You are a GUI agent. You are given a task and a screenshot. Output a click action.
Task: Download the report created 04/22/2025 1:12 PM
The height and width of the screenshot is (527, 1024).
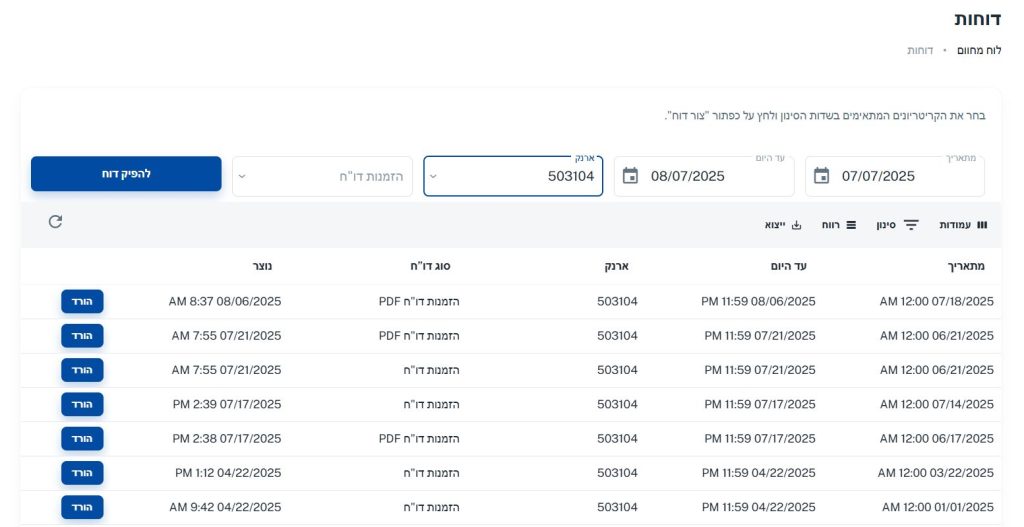point(82,473)
